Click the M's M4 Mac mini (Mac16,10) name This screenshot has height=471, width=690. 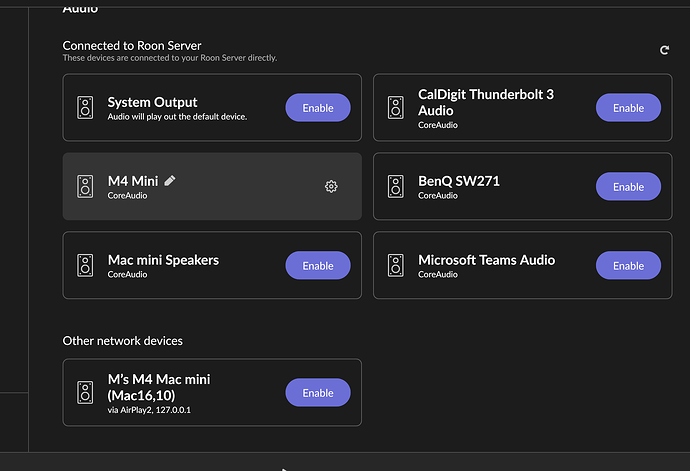(159, 387)
